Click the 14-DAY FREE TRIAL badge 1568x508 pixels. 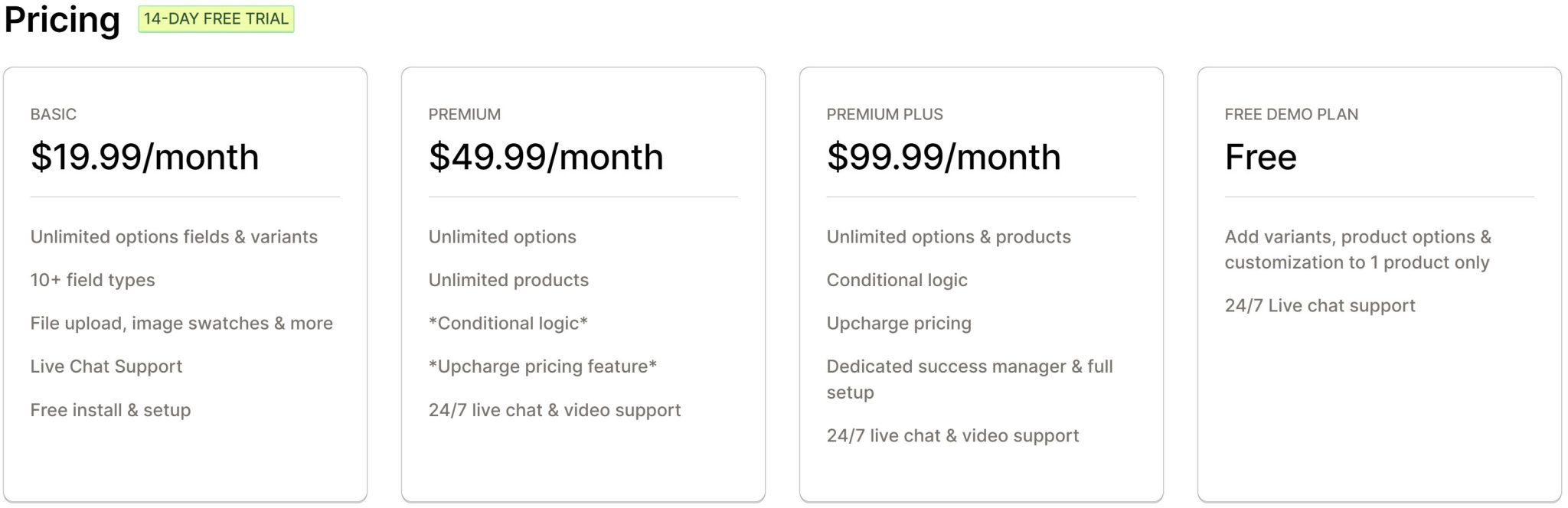tap(216, 19)
